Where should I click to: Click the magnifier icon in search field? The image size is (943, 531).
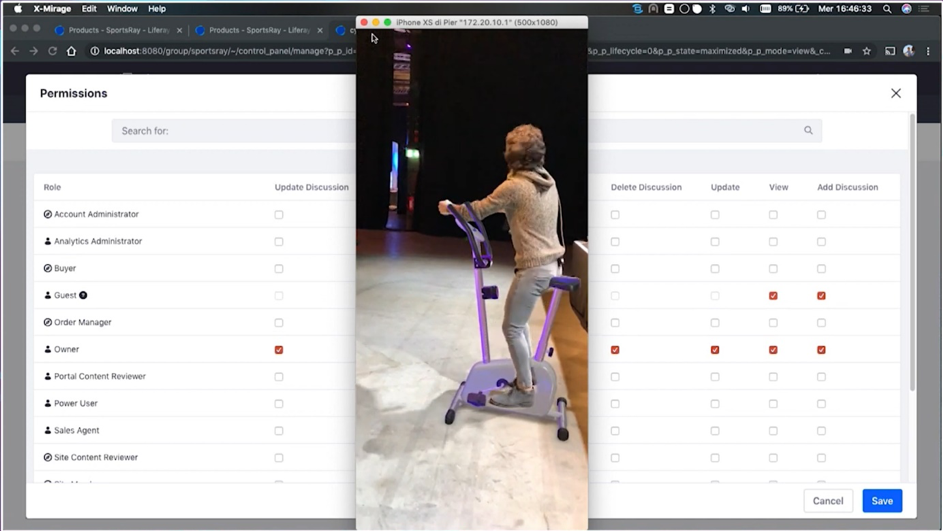pyautogui.click(x=808, y=130)
